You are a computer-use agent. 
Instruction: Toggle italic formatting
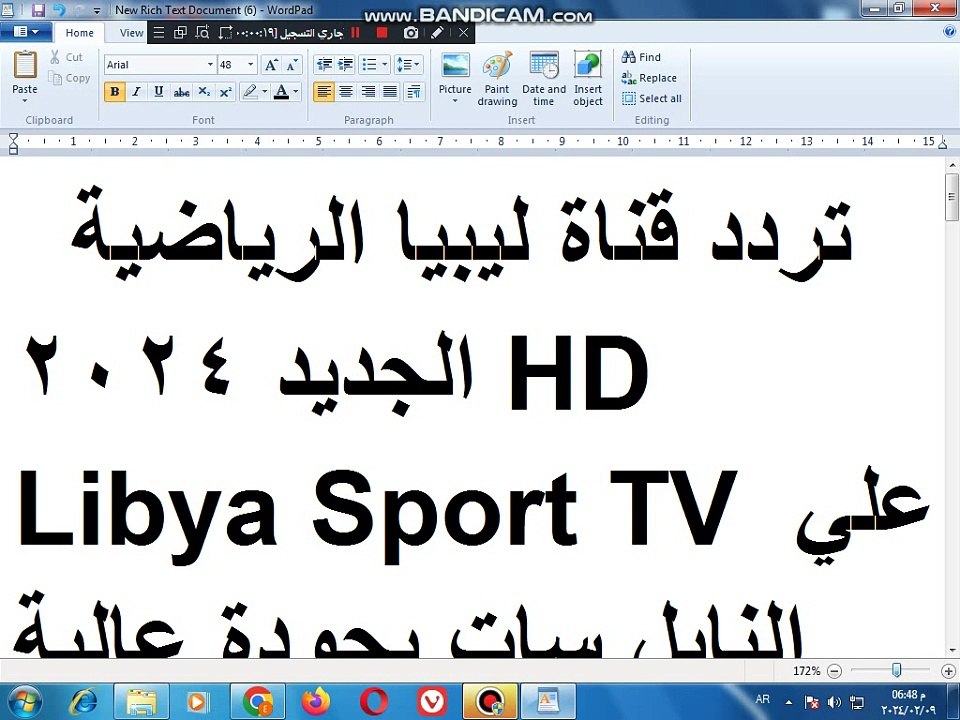point(136,92)
